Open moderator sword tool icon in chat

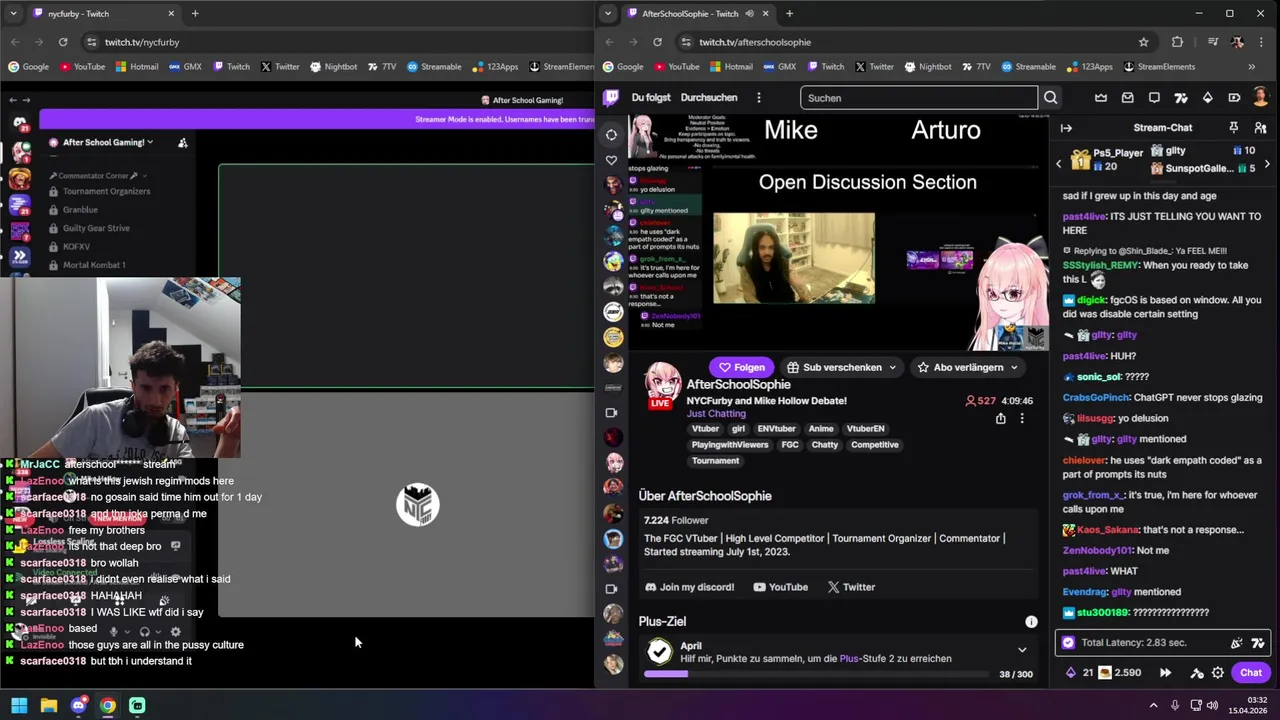pos(1195,673)
